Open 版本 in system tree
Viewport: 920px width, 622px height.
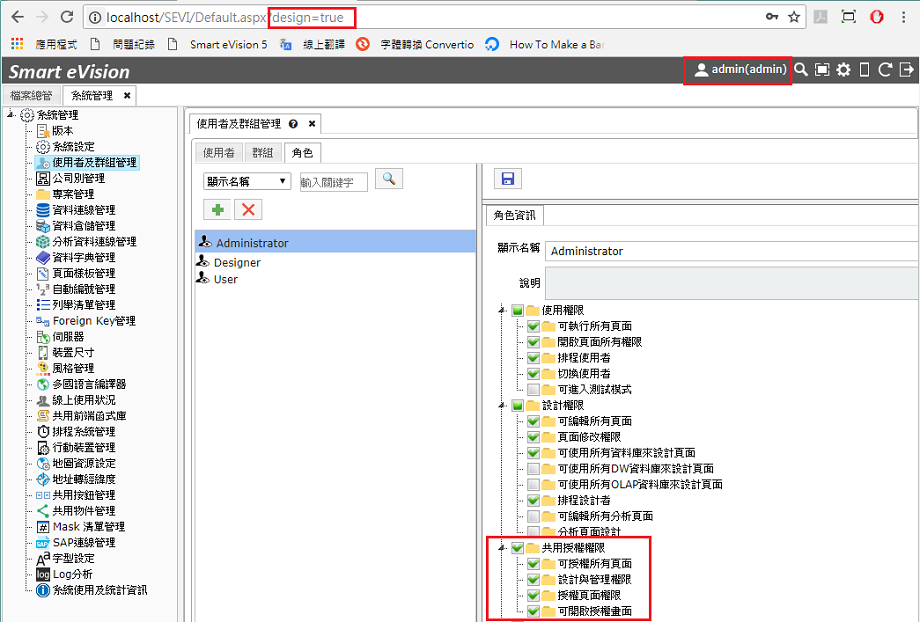(x=55, y=131)
